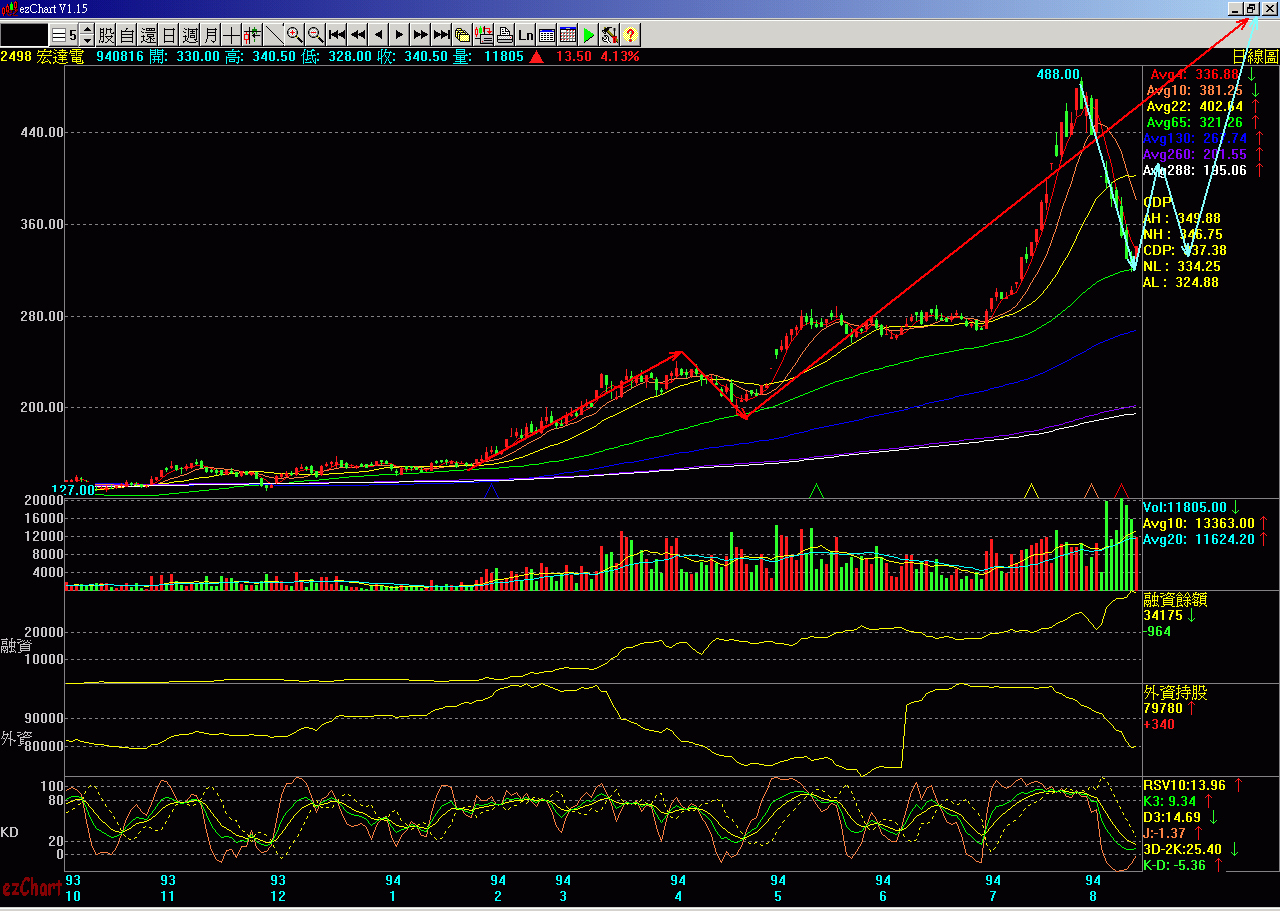The height and width of the screenshot is (911, 1280).
Task: Select the trend line drawing tool
Action: [274, 35]
